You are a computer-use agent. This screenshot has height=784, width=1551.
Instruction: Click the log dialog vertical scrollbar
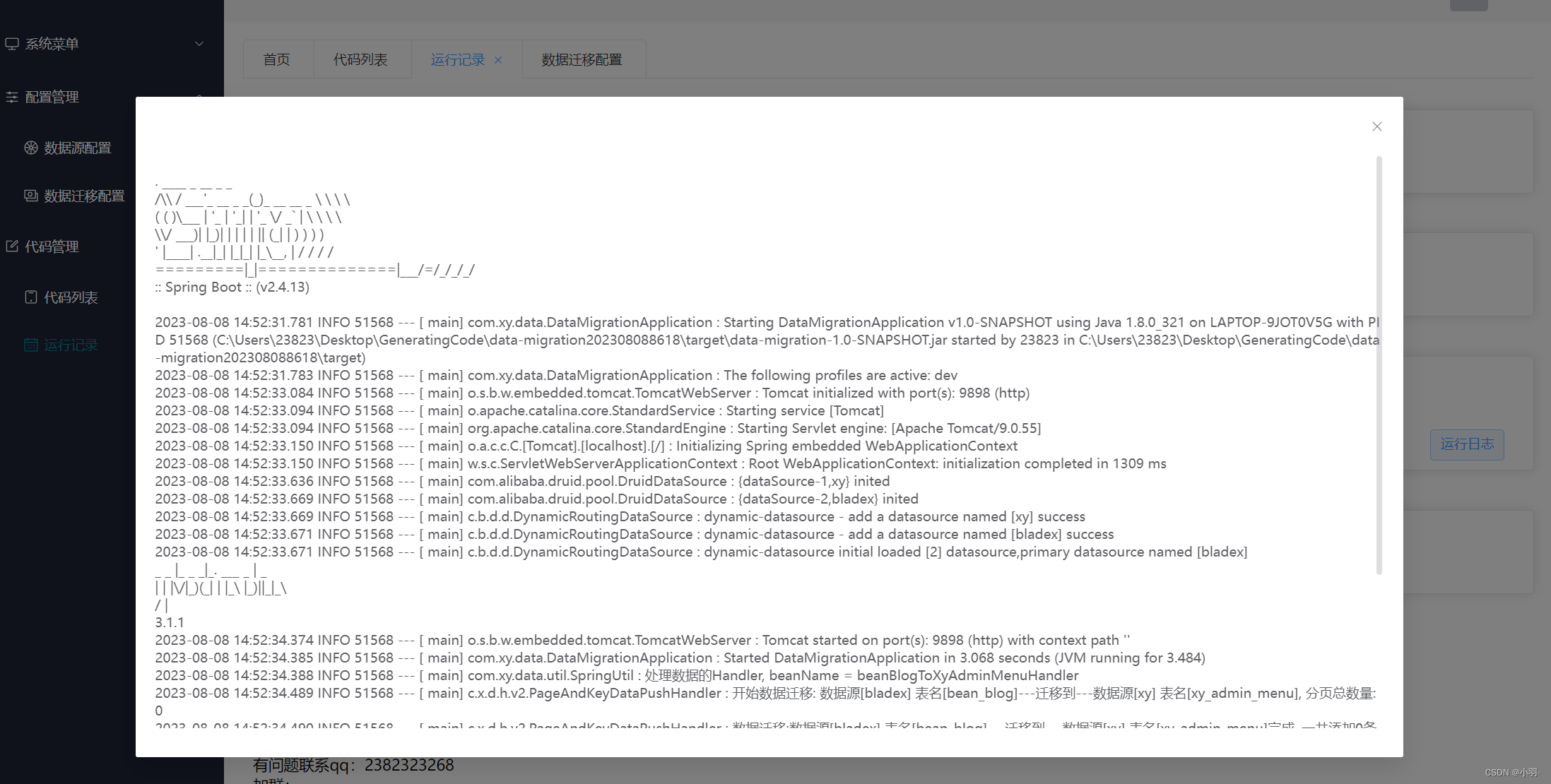[x=1379, y=364]
